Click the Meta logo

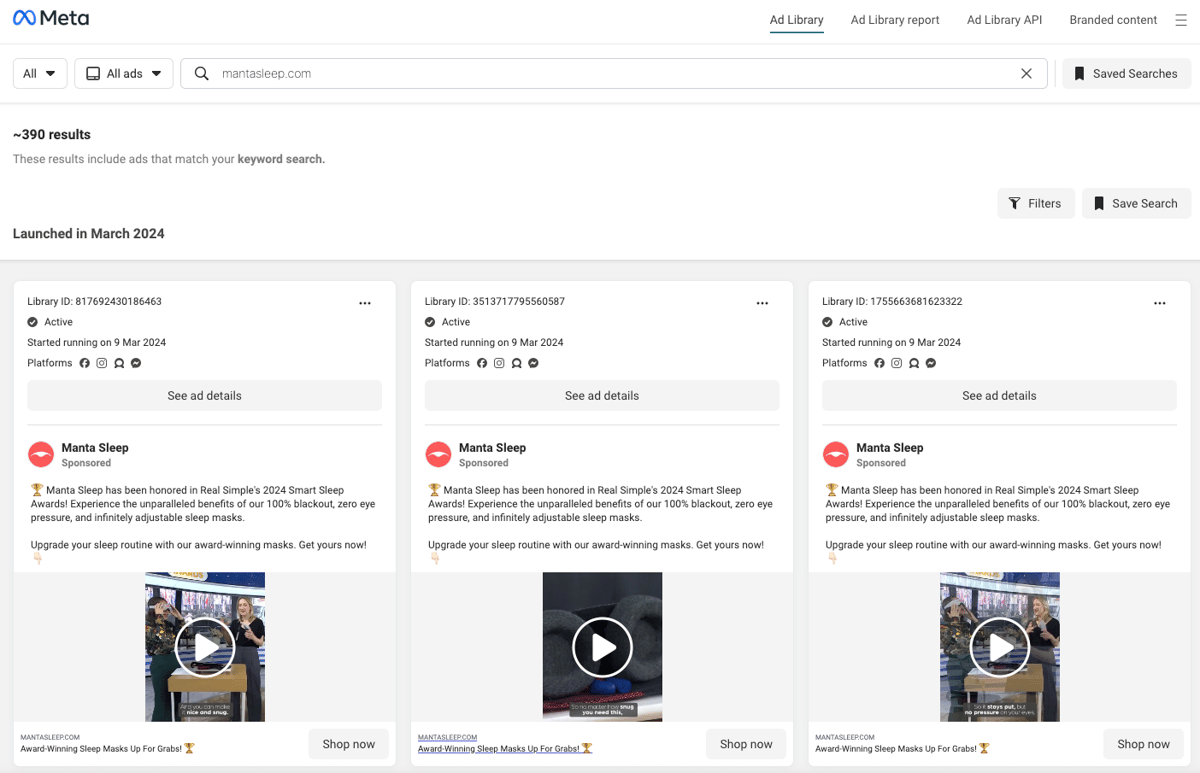[x=51, y=18]
